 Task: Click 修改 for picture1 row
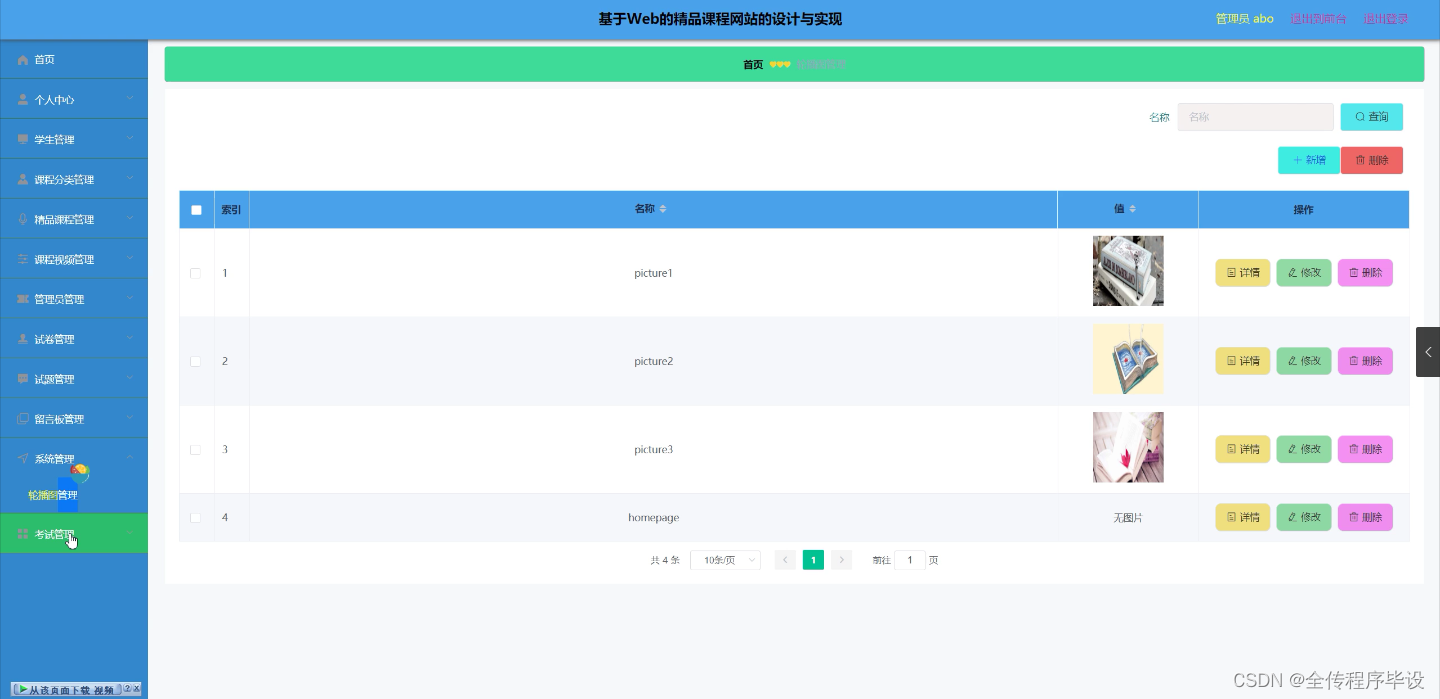pyautogui.click(x=1304, y=273)
